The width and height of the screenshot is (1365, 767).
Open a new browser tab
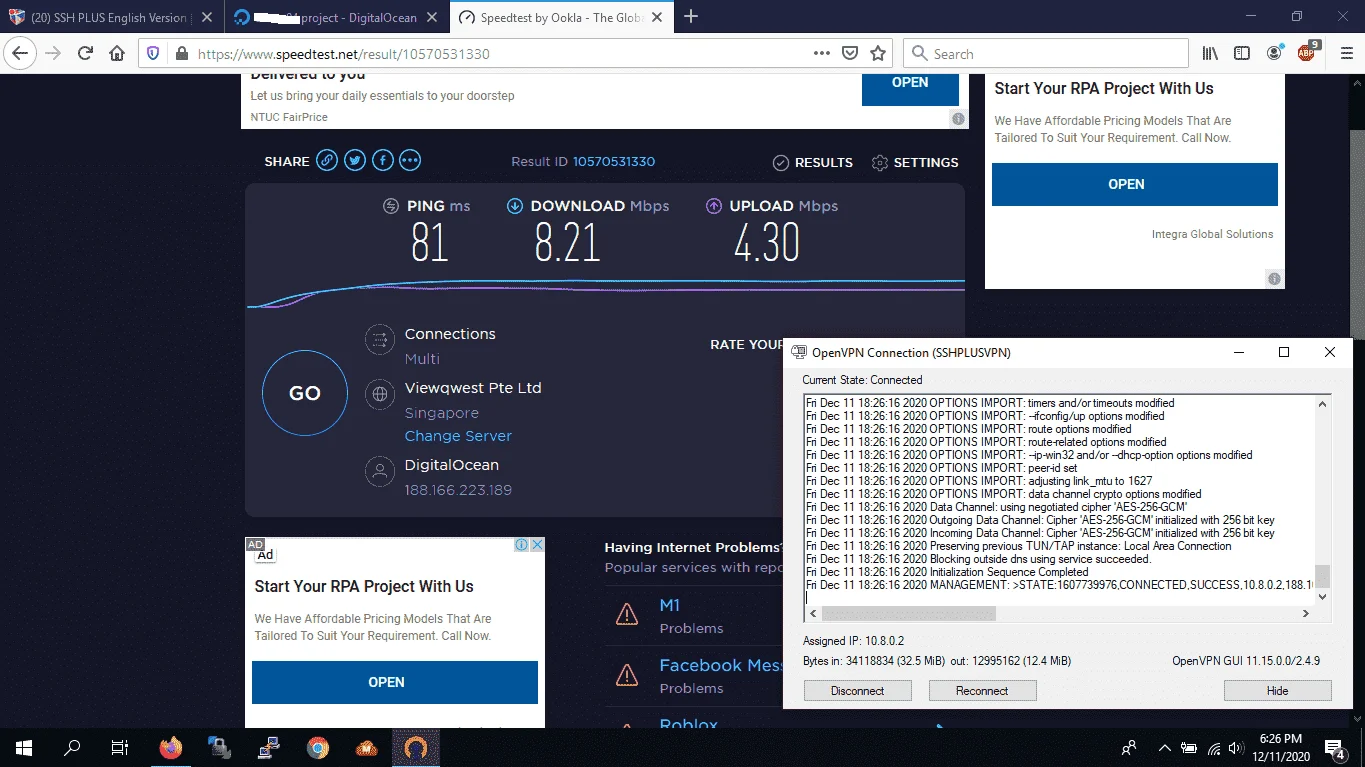click(691, 17)
